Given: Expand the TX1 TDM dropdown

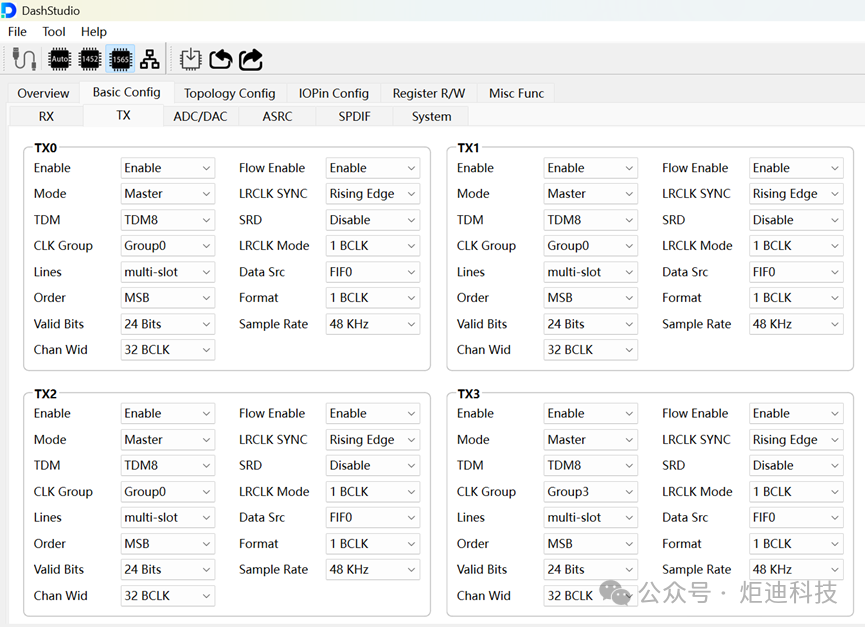Looking at the screenshot, I should point(590,220).
